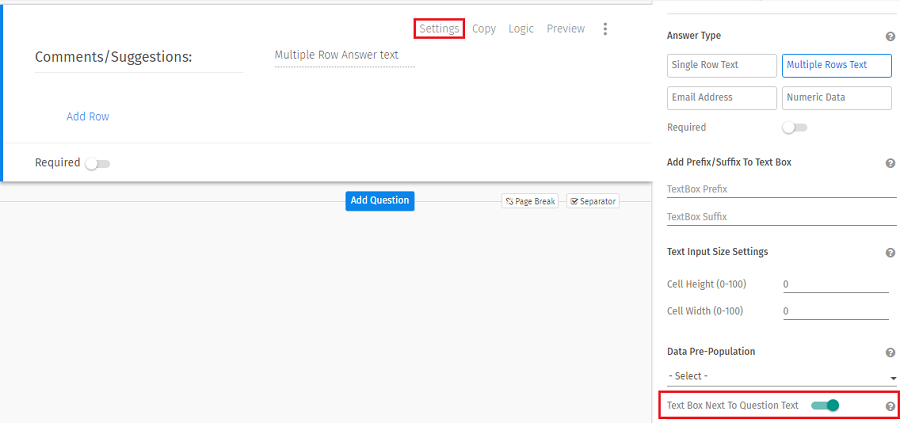Choose Email Address answer type
Screen dimensions: 900x423
(721, 98)
